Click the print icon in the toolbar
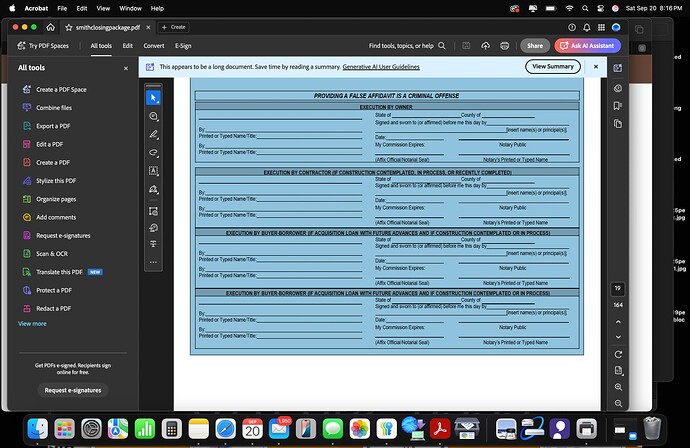 [505, 46]
